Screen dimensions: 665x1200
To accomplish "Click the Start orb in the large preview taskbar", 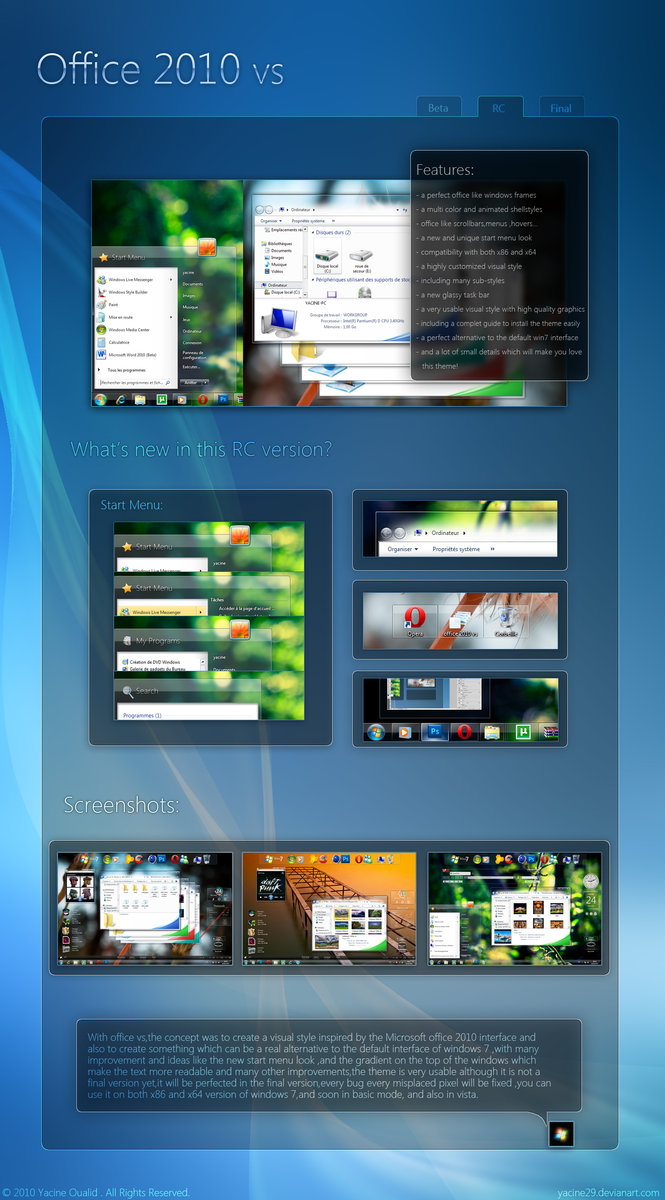I will click(100, 400).
